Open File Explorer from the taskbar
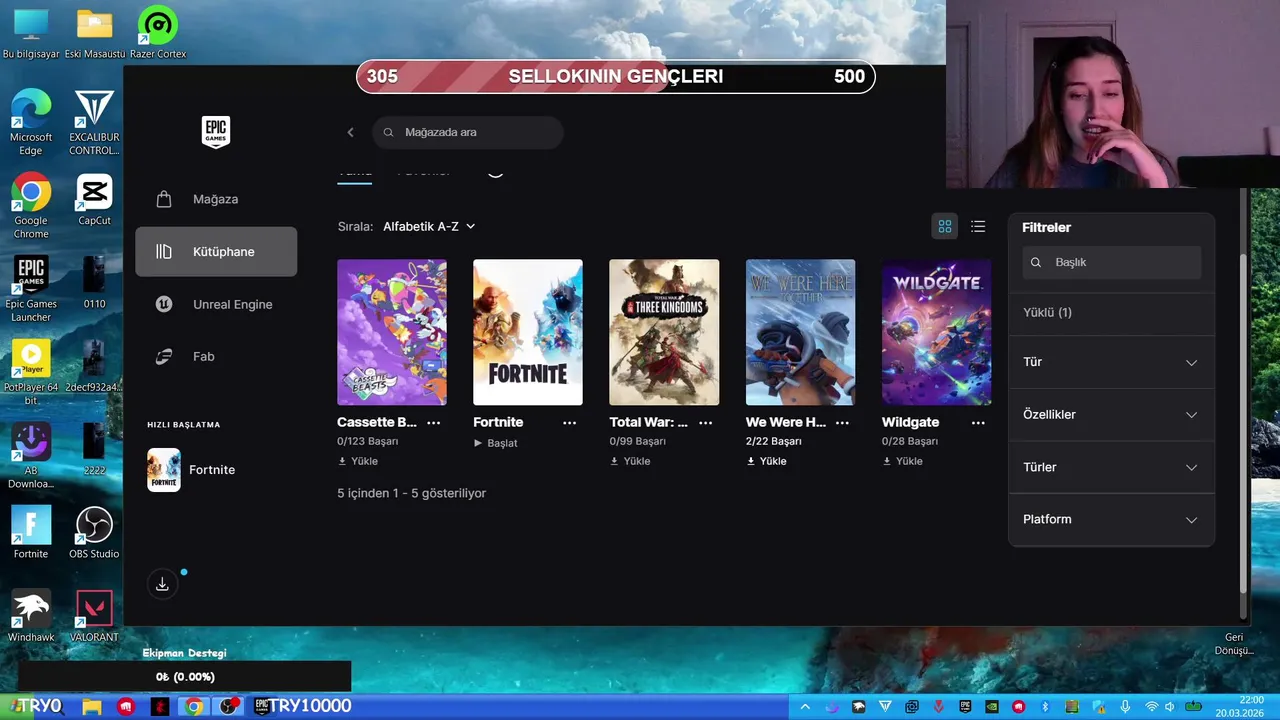The width and height of the screenshot is (1280, 720). (x=91, y=706)
